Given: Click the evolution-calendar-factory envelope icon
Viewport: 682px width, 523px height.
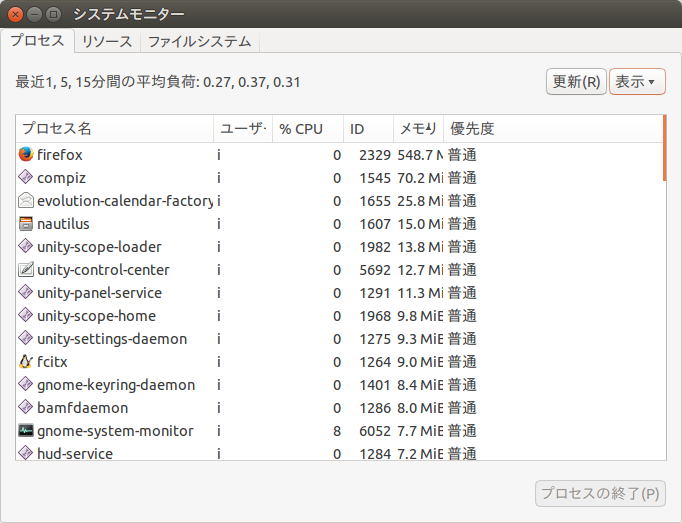Looking at the screenshot, I should coord(26,201).
